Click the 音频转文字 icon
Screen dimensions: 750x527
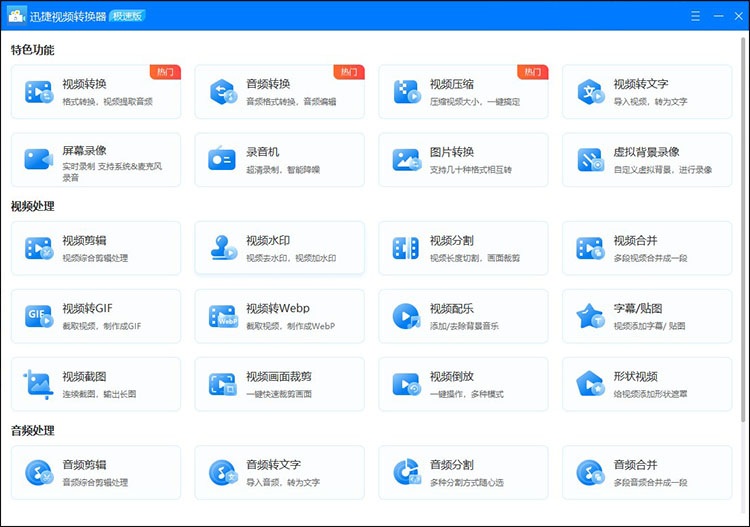[223, 472]
